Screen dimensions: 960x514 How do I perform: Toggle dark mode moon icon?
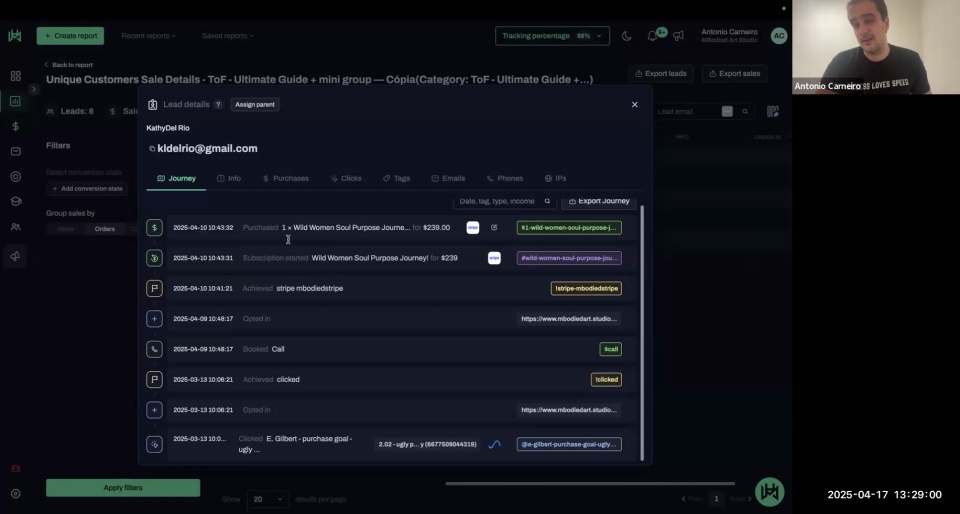[626, 36]
